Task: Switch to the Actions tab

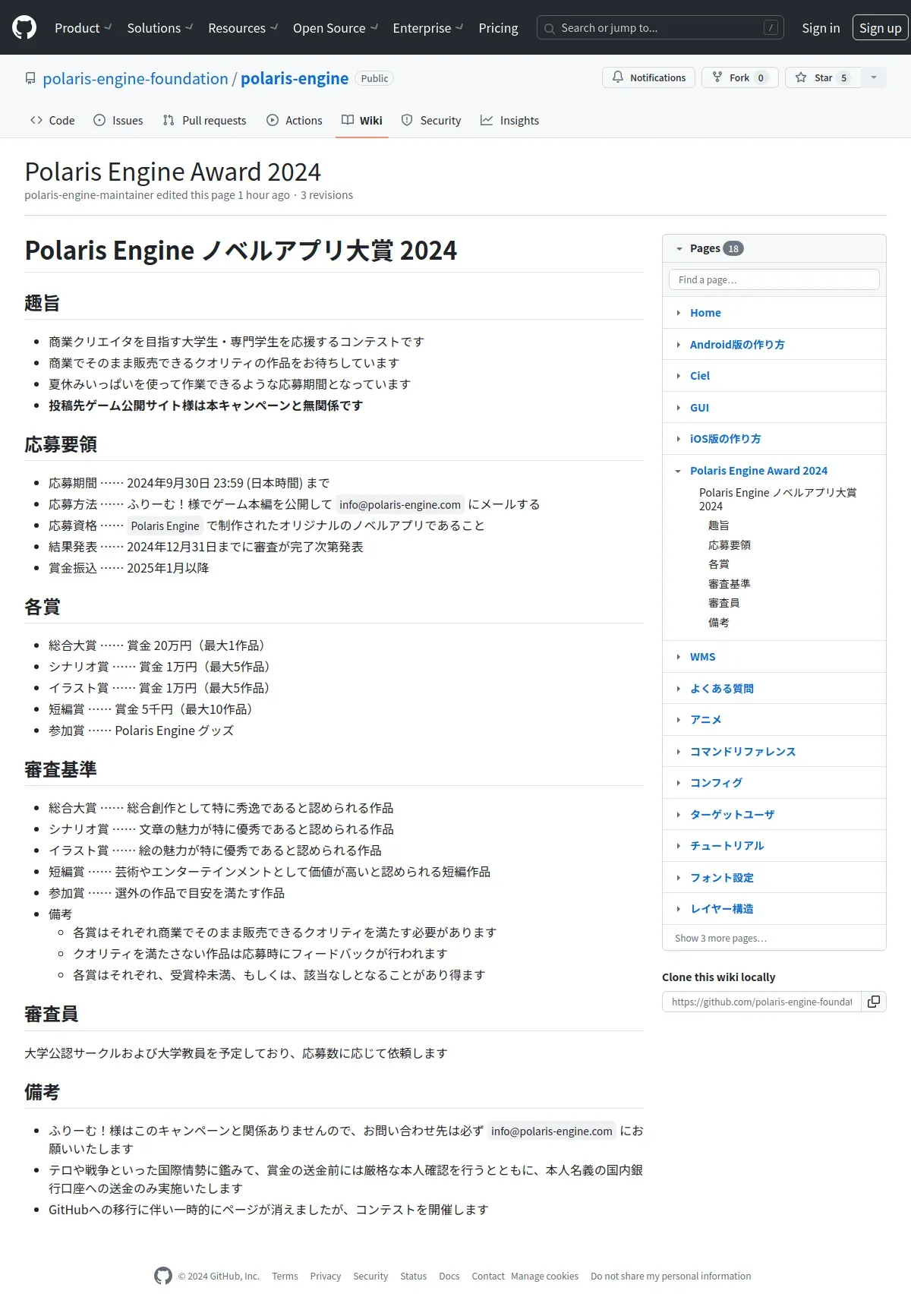Action: 295,120
